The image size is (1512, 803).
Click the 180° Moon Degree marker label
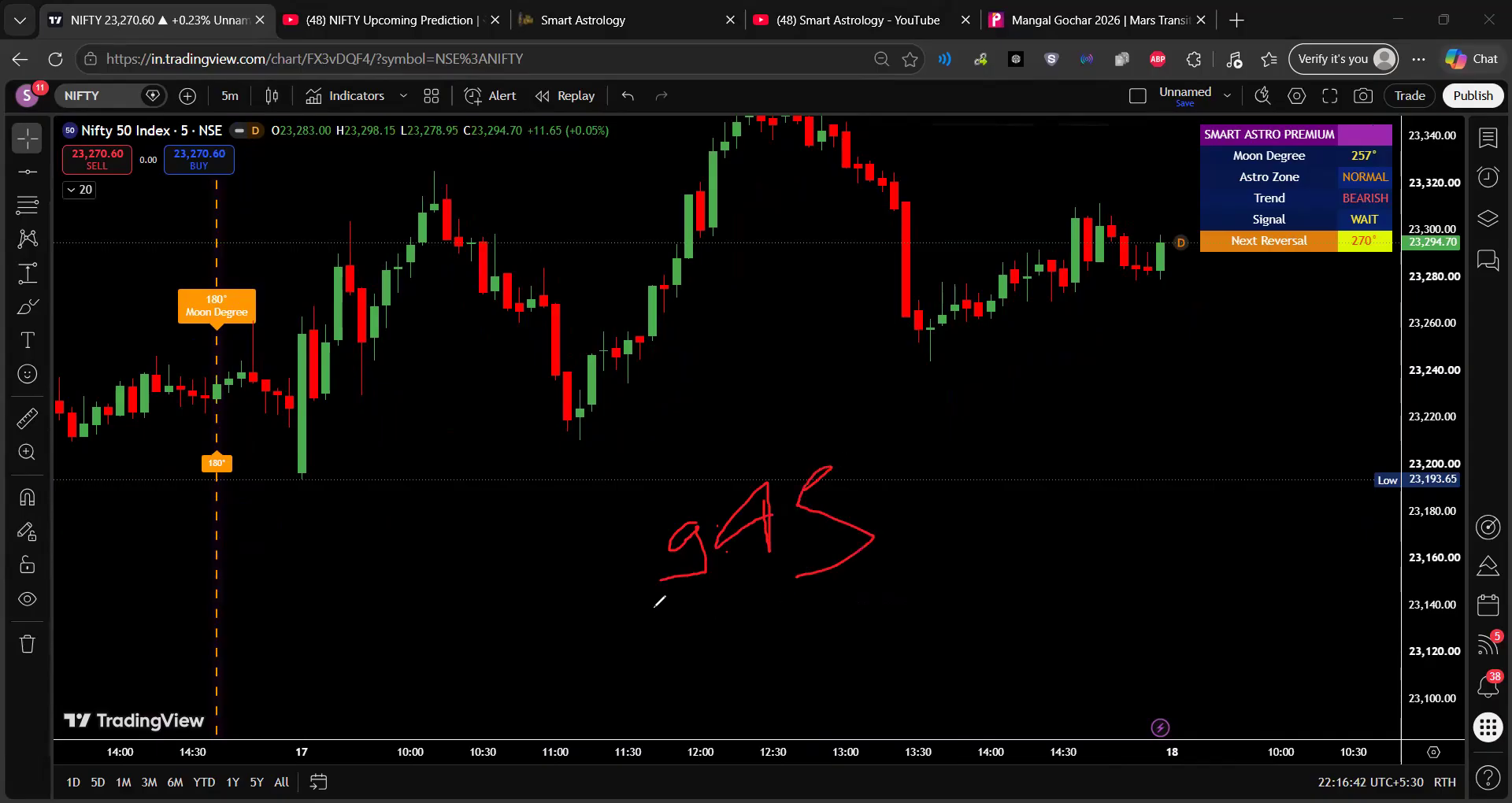217,305
